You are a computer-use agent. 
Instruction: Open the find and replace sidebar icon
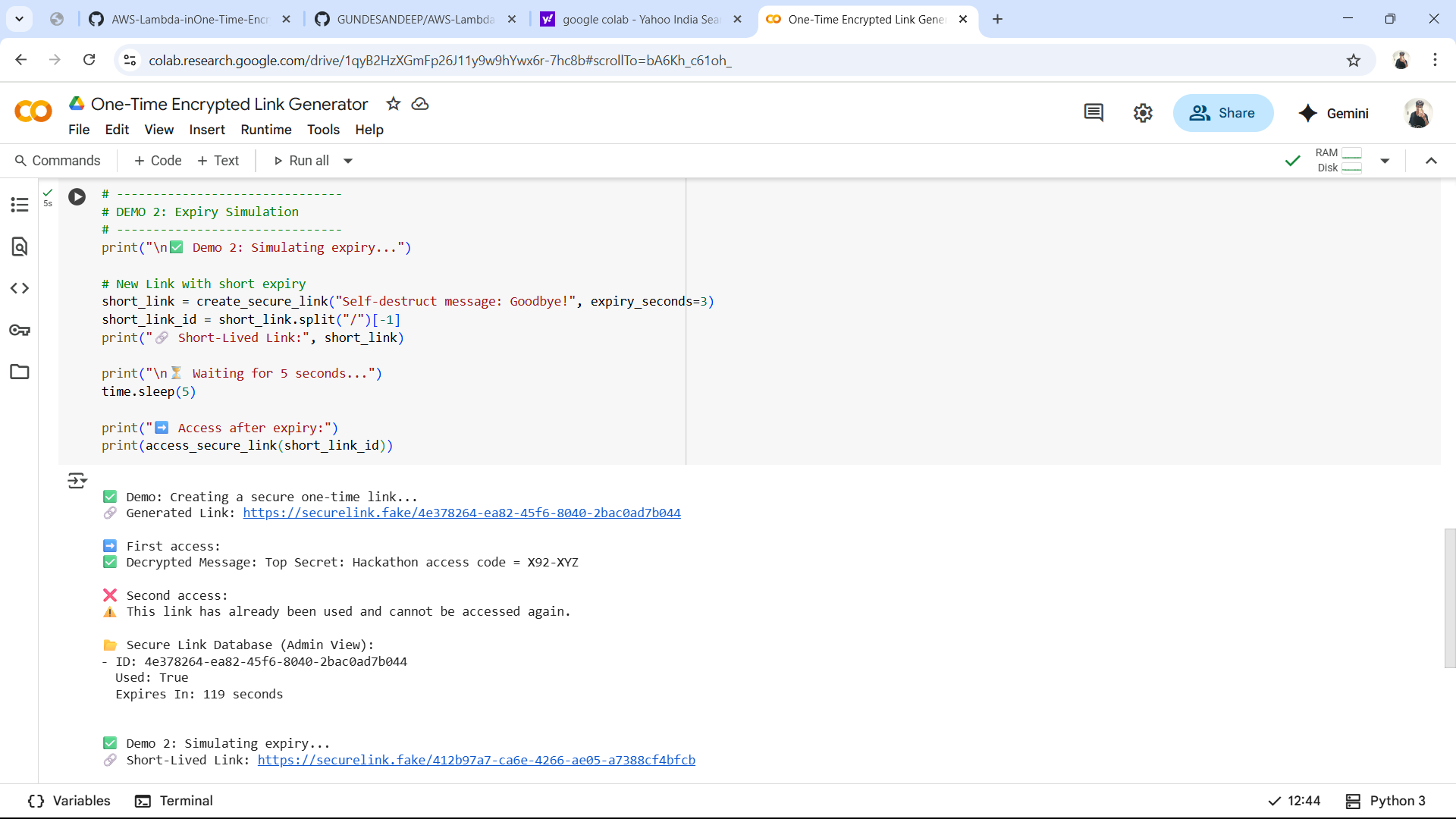pyautogui.click(x=20, y=246)
